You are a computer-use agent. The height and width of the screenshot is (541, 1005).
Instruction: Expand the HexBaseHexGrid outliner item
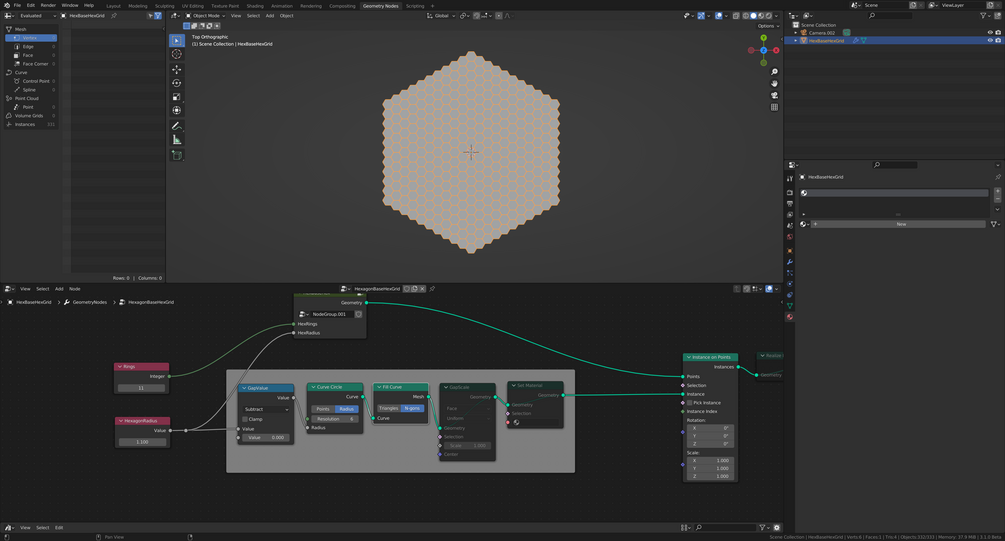point(796,40)
